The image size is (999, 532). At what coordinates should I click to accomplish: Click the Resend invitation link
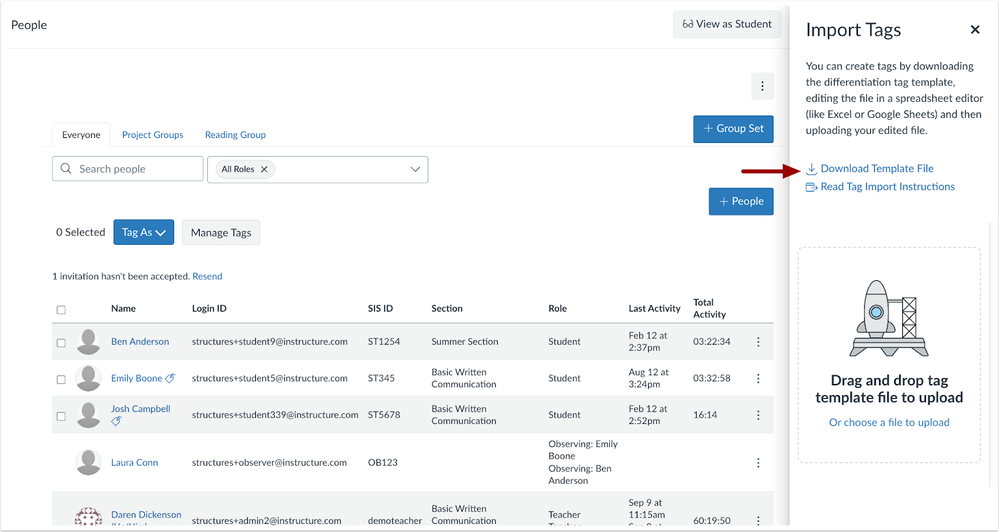coord(207,277)
